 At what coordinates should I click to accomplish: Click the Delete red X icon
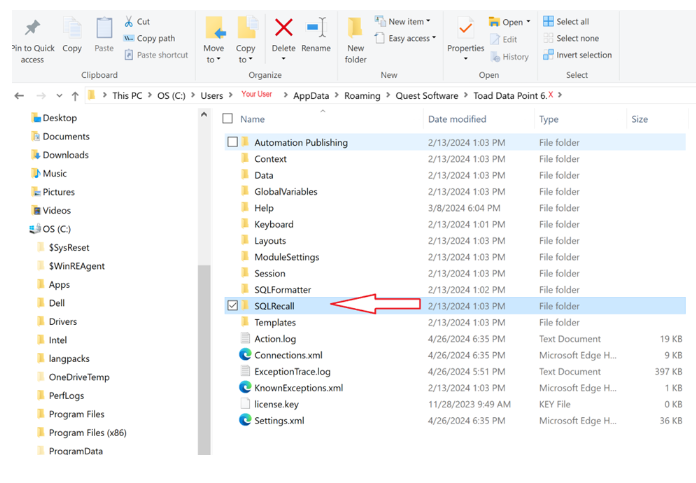(284, 28)
